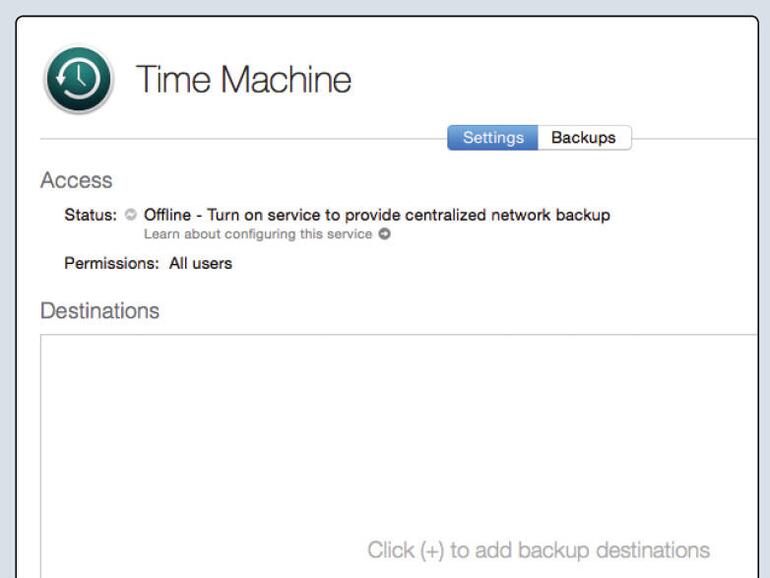Click the gray offline status indicator dot
This screenshot has height=578, width=770.
131,215
